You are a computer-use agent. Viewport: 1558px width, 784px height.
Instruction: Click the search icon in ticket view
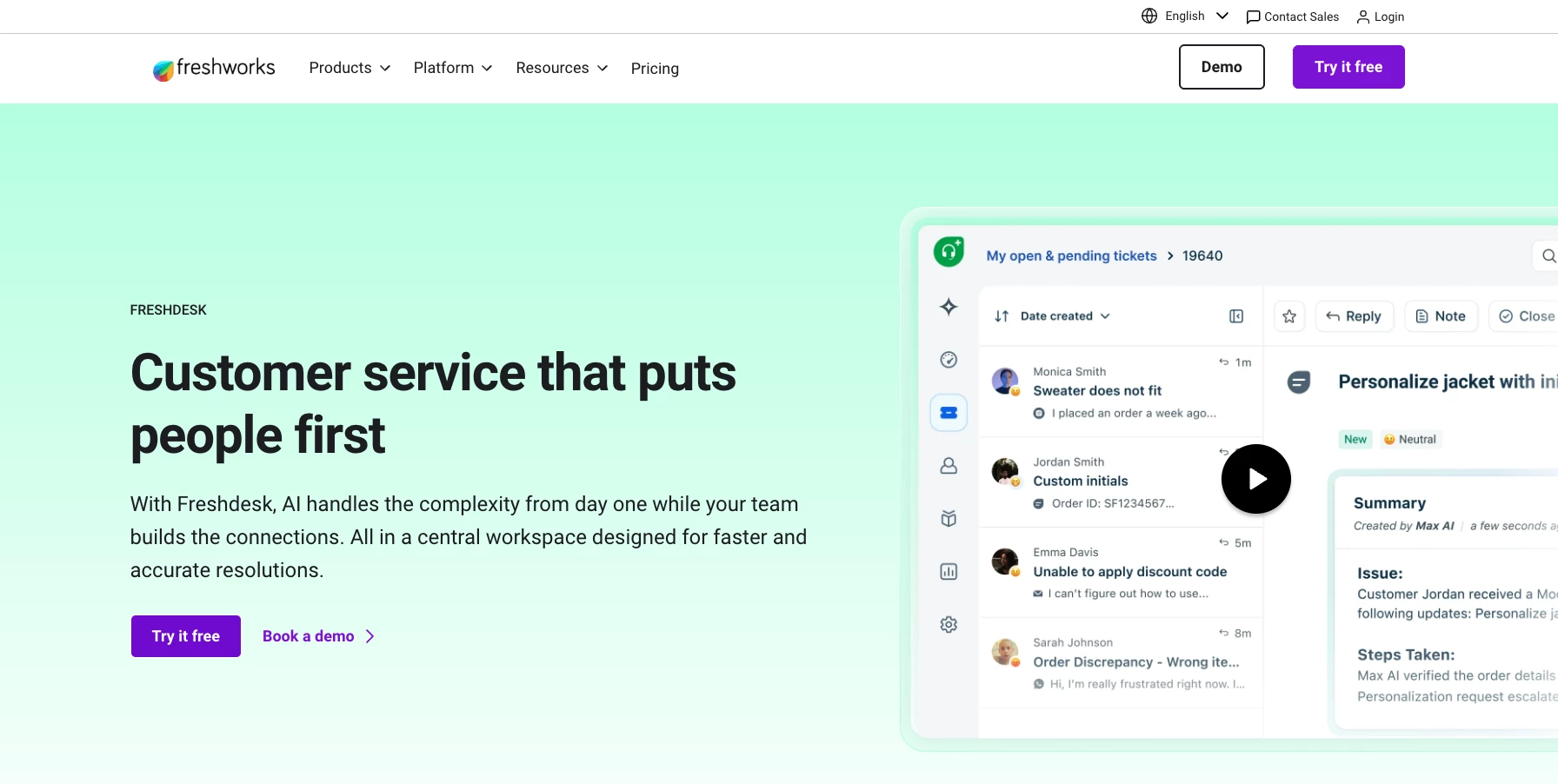(1548, 256)
